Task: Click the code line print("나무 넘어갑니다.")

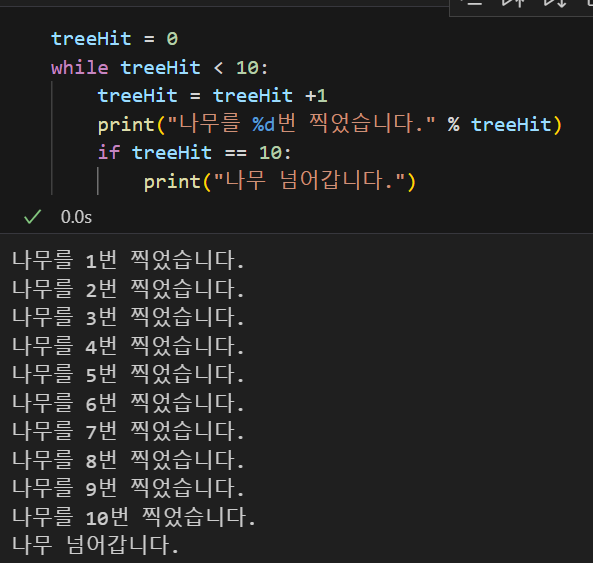Action: pos(280,181)
